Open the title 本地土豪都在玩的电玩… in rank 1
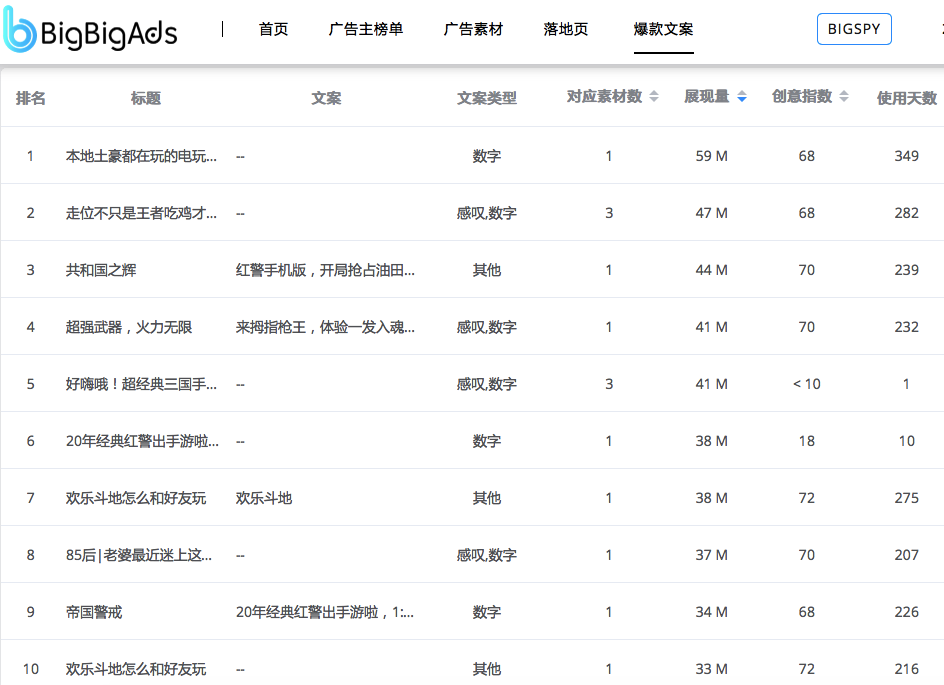This screenshot has height=685, width=944. tap(141, 156)
